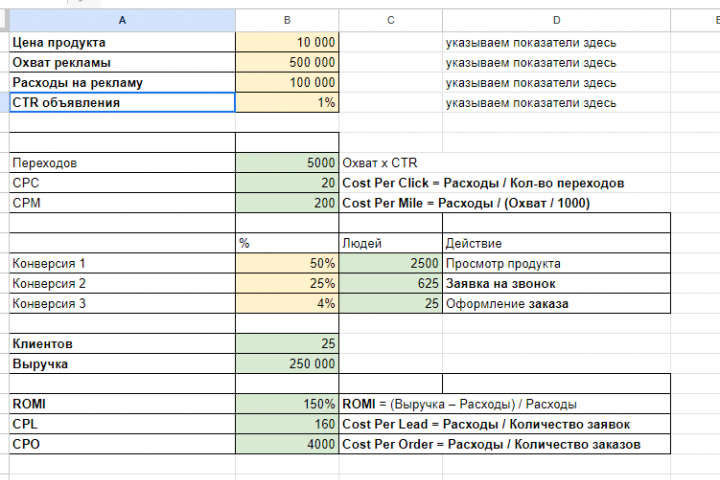Select the 'CPL' label cell

pyautogui.click(x=122, y=424)
